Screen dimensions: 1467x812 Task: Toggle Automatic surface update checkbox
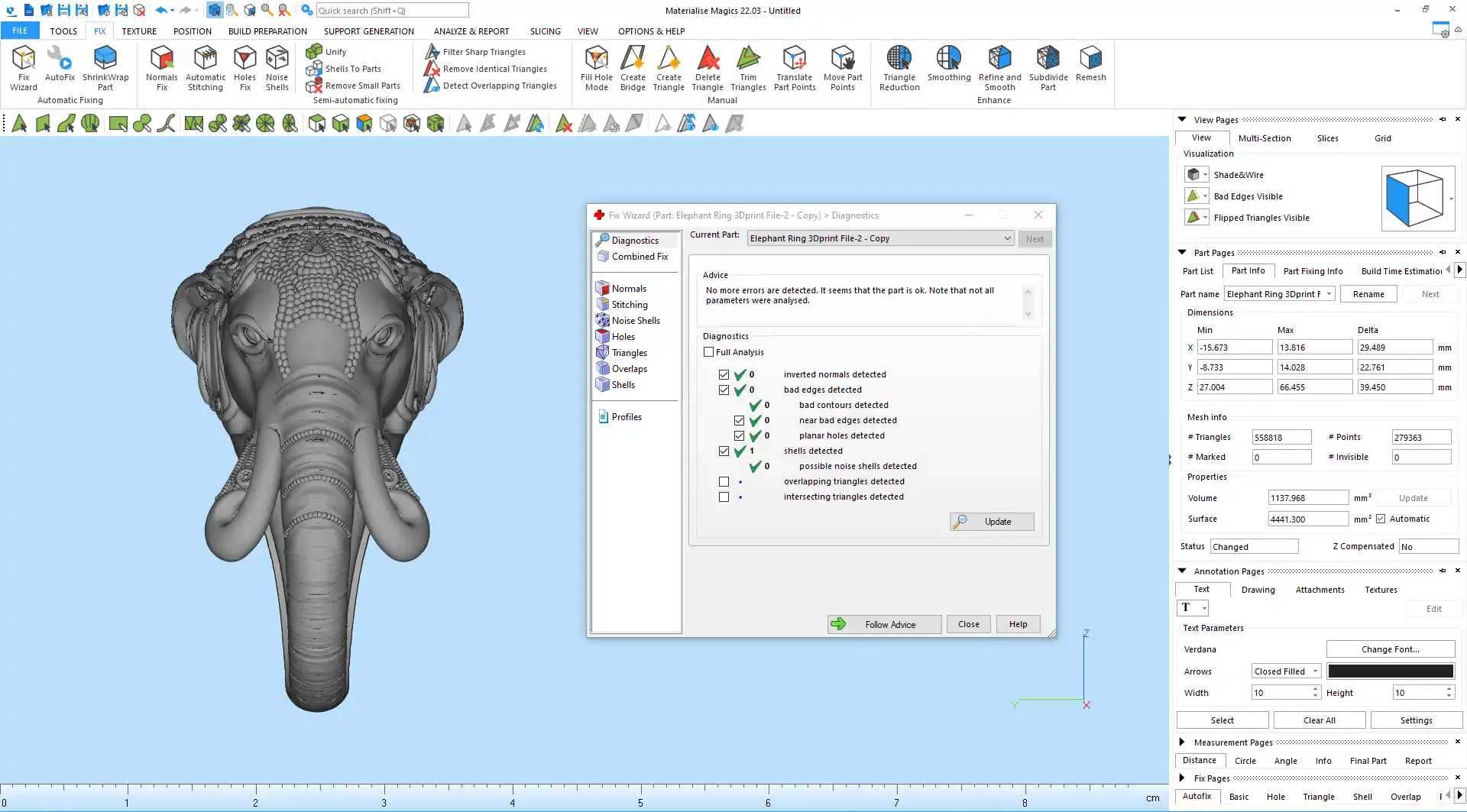coord(1381,519)
